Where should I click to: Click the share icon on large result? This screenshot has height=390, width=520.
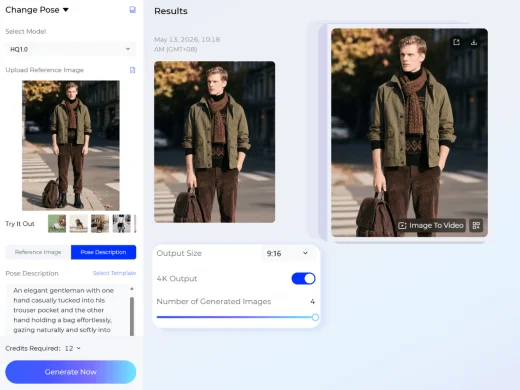[456, 42]
